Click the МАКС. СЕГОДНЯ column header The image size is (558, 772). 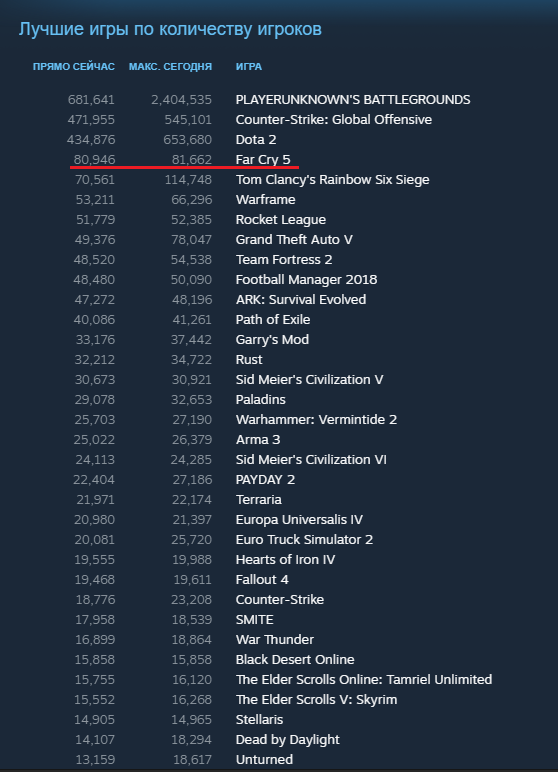(170, 66)
